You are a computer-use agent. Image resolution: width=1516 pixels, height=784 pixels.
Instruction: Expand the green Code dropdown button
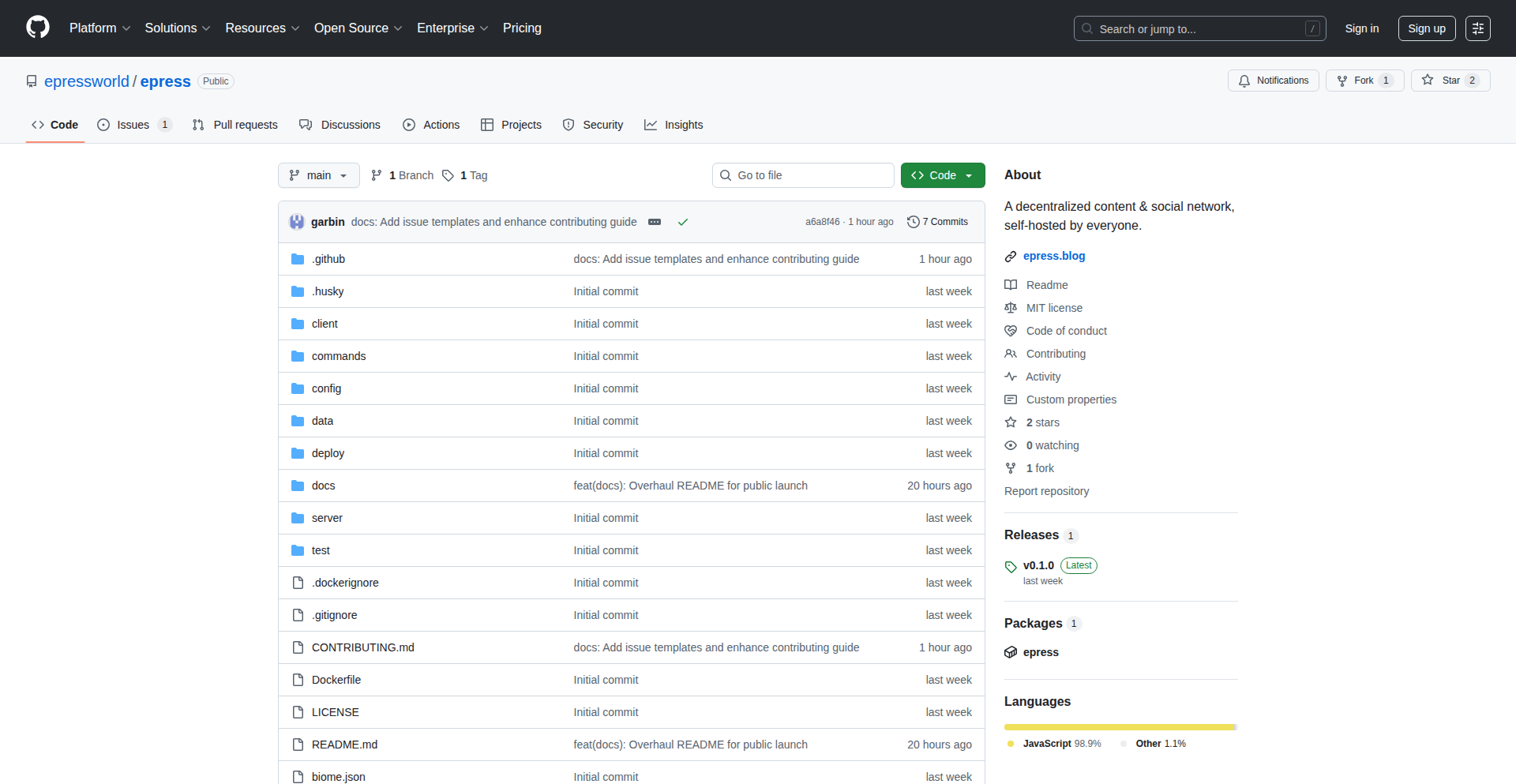(x=943, y=175)
